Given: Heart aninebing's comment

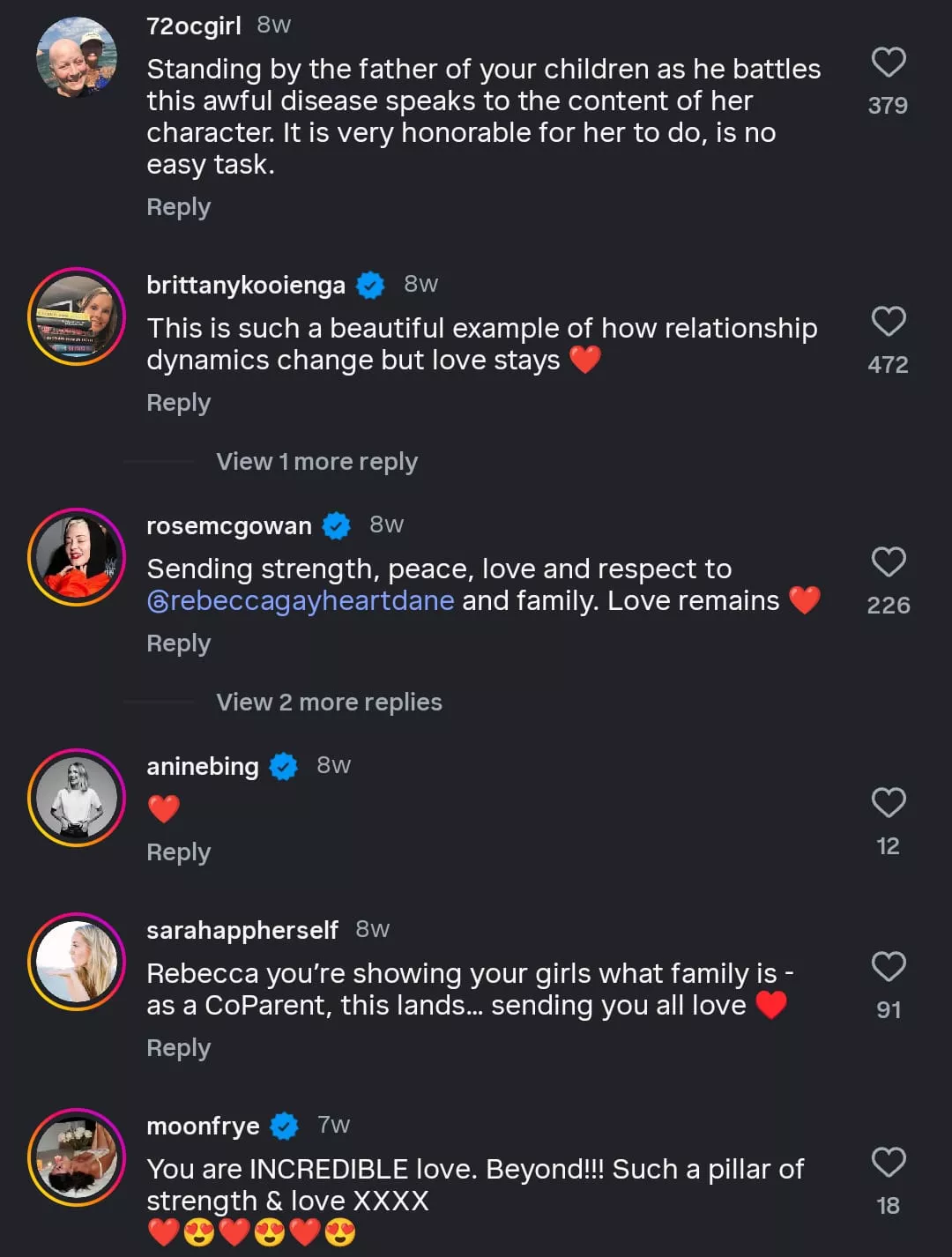Looking at the screenshot, I should tap(888, 803).
